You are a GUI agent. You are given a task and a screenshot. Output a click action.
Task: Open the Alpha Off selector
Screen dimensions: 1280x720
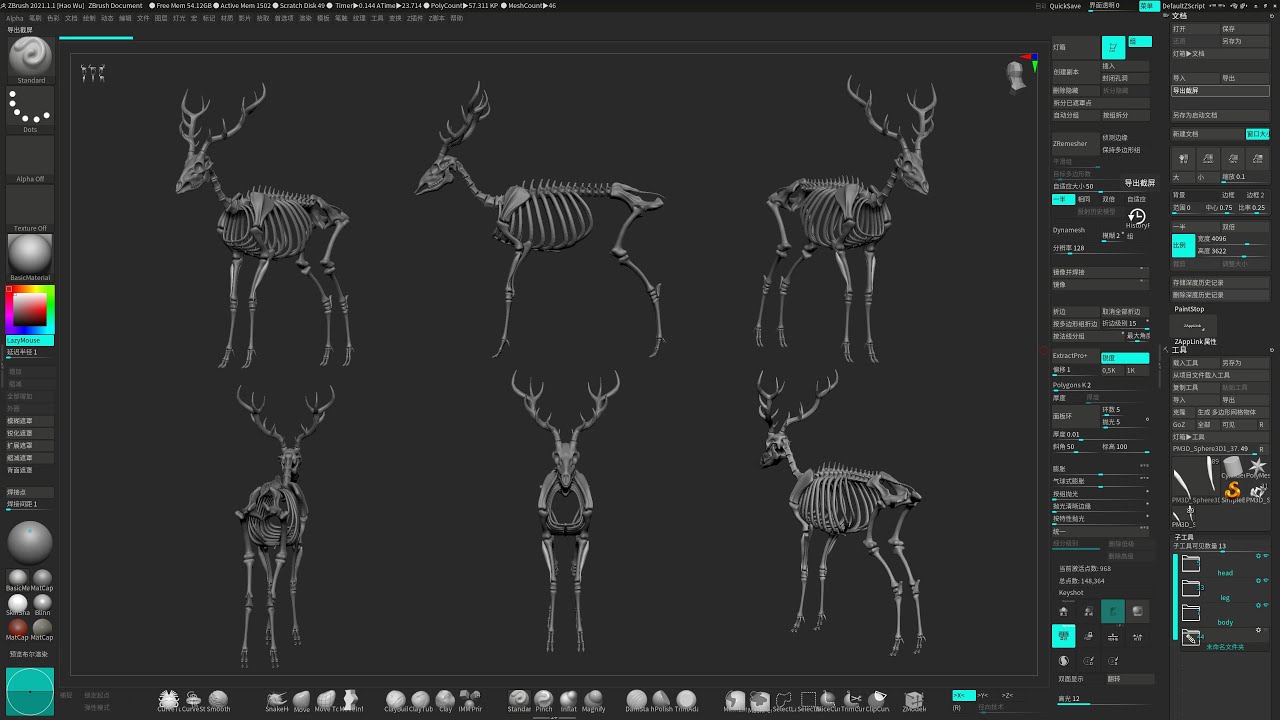click(x=30, y=160)
